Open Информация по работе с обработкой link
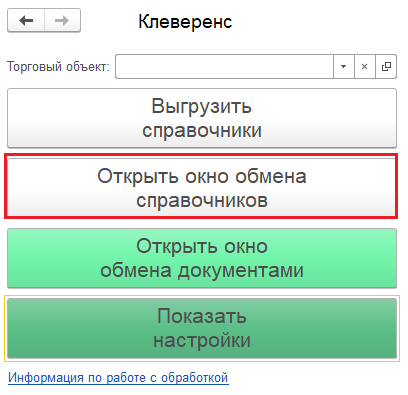408x395 pixels. [118, 378]
